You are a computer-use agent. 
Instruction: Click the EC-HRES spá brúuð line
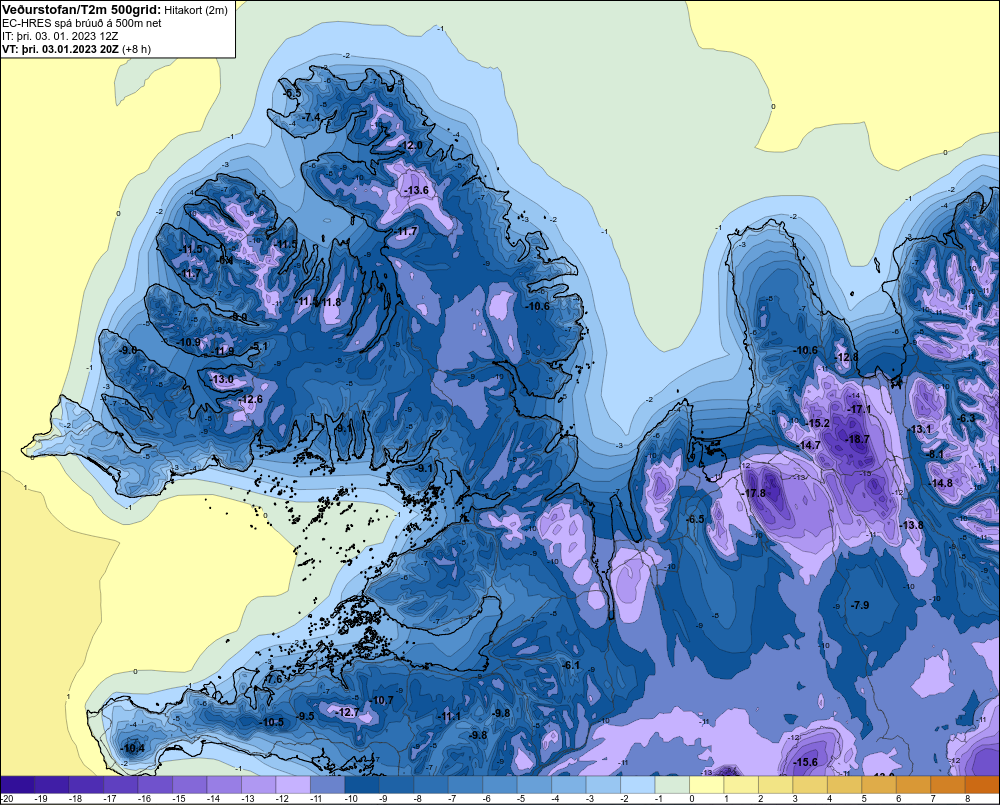tap(82, 24)
